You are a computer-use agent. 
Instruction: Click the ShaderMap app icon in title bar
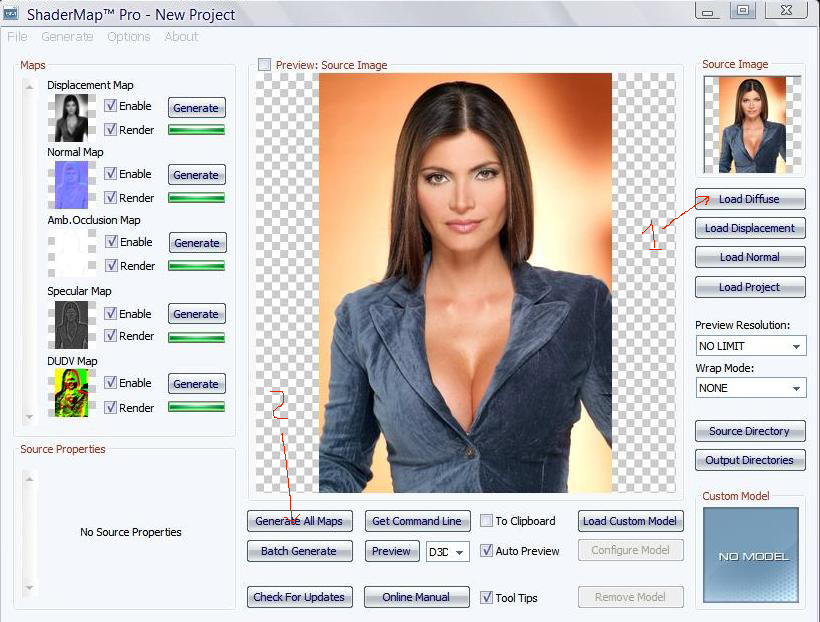[x=12, y=13]
